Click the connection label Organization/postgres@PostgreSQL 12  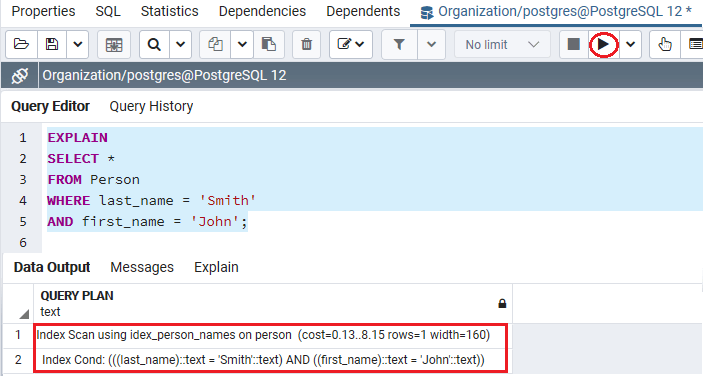click(x=164, y=75)
